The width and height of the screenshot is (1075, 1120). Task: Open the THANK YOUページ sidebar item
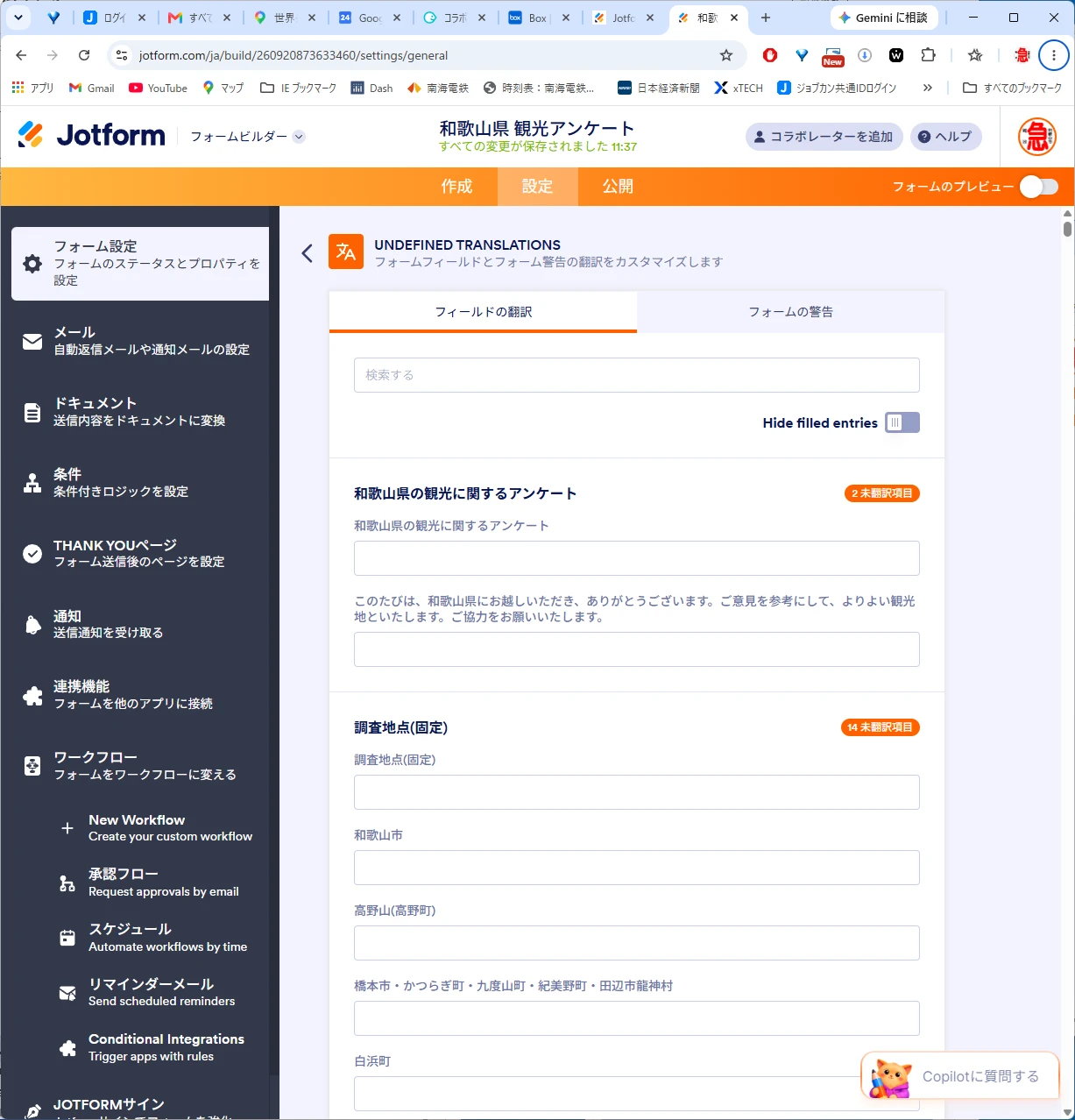point(140,553)
